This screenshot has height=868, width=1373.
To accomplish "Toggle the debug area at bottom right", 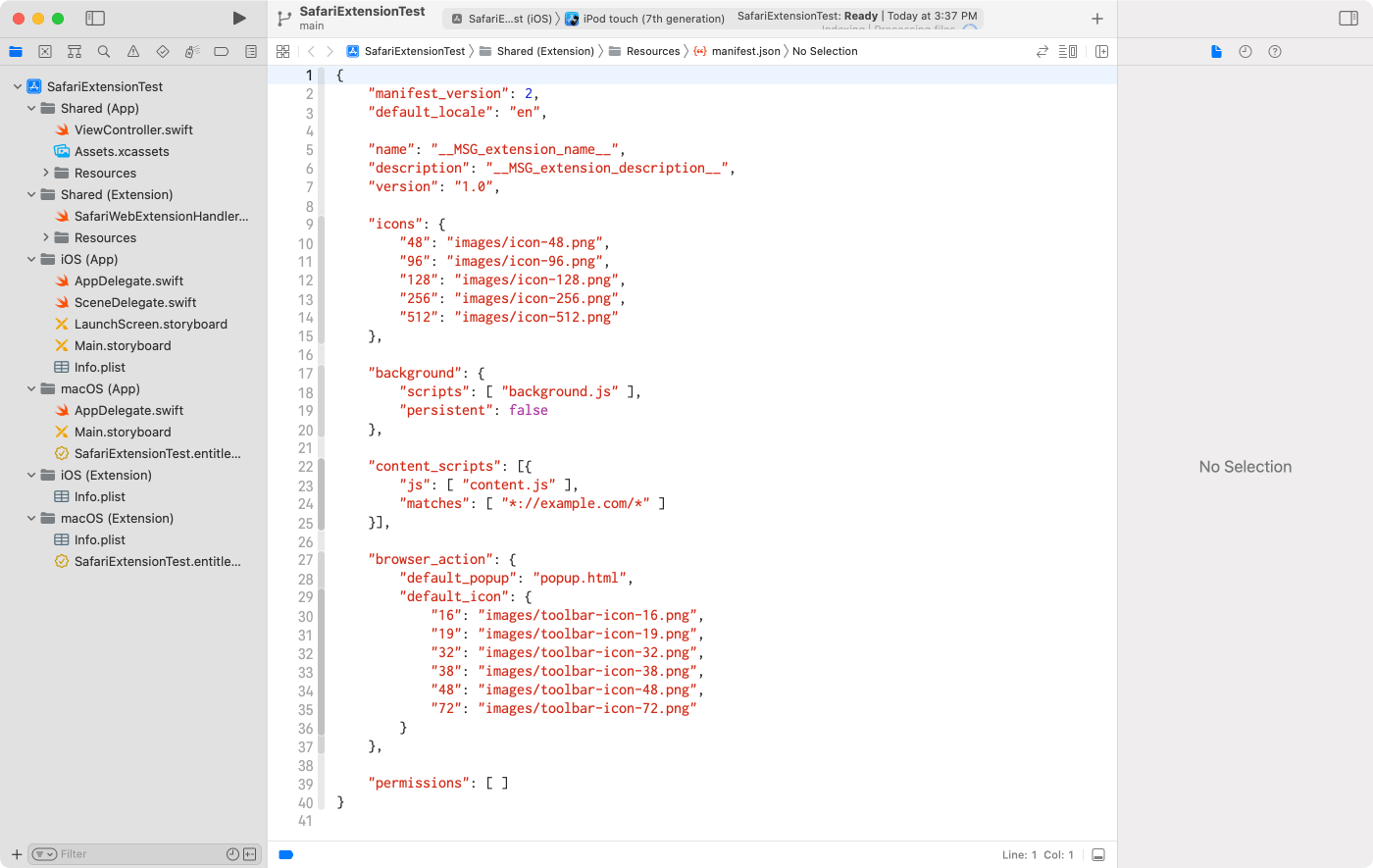I will pyautogui.click(x=1098, y=854).
